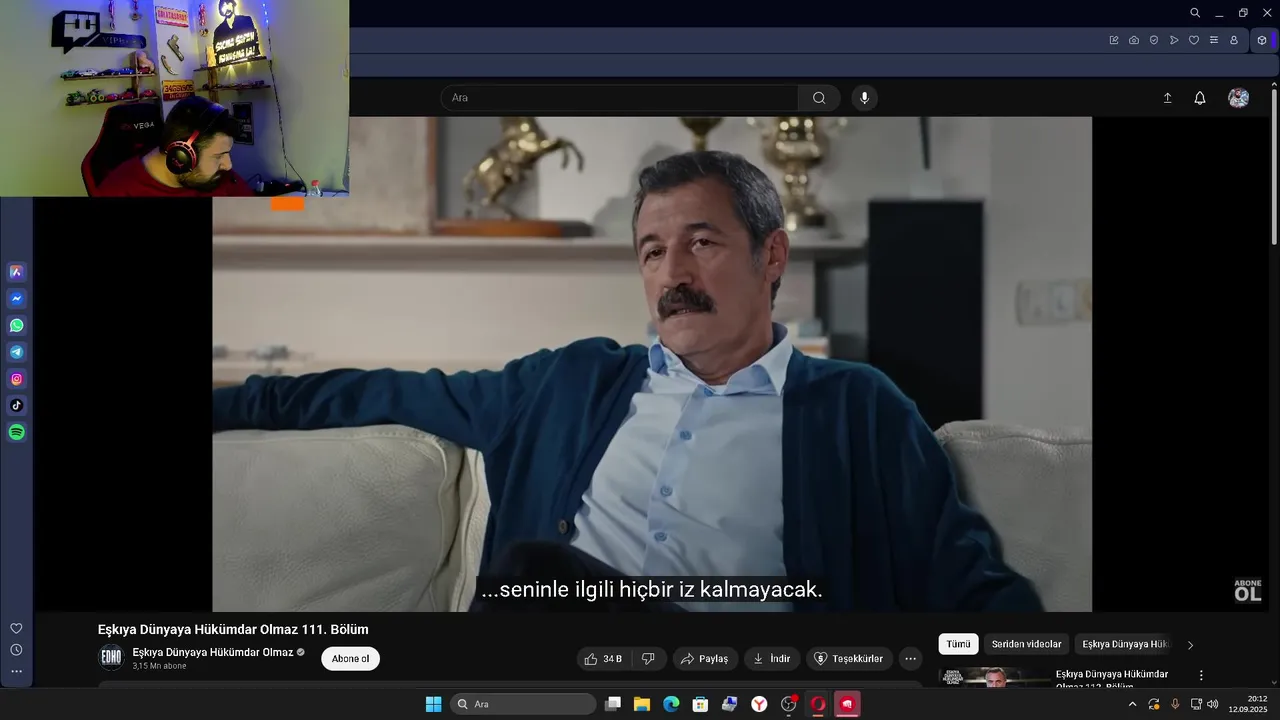The image size is (1280, 720).
Task: Show more filter chips with right chevron
Action: [x=1190, y=645]
